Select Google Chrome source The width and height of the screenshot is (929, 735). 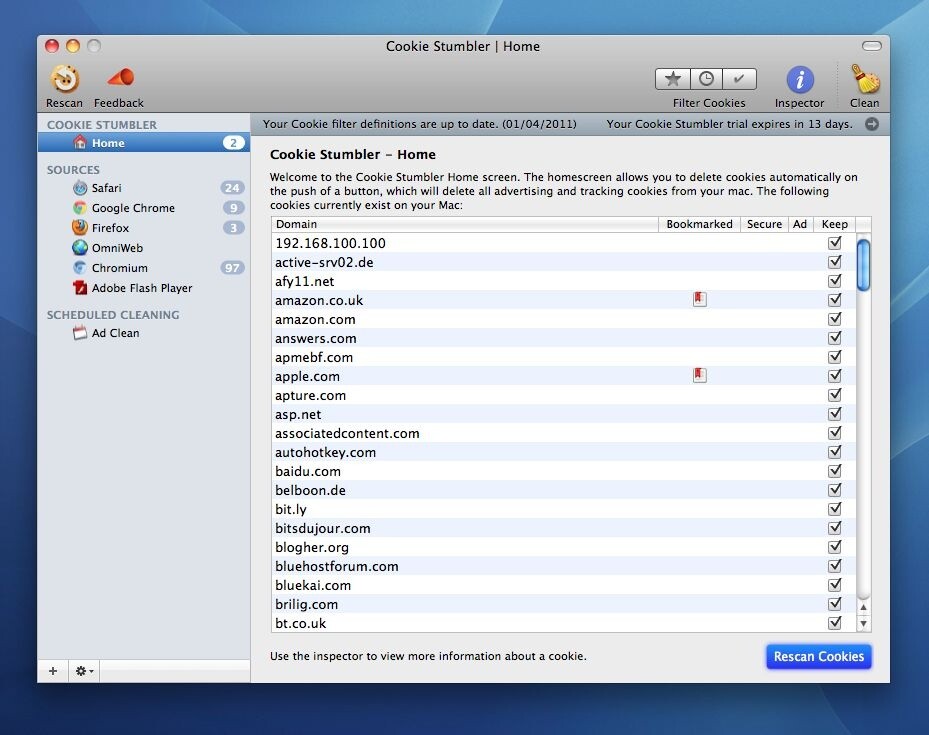pos(144,208)
